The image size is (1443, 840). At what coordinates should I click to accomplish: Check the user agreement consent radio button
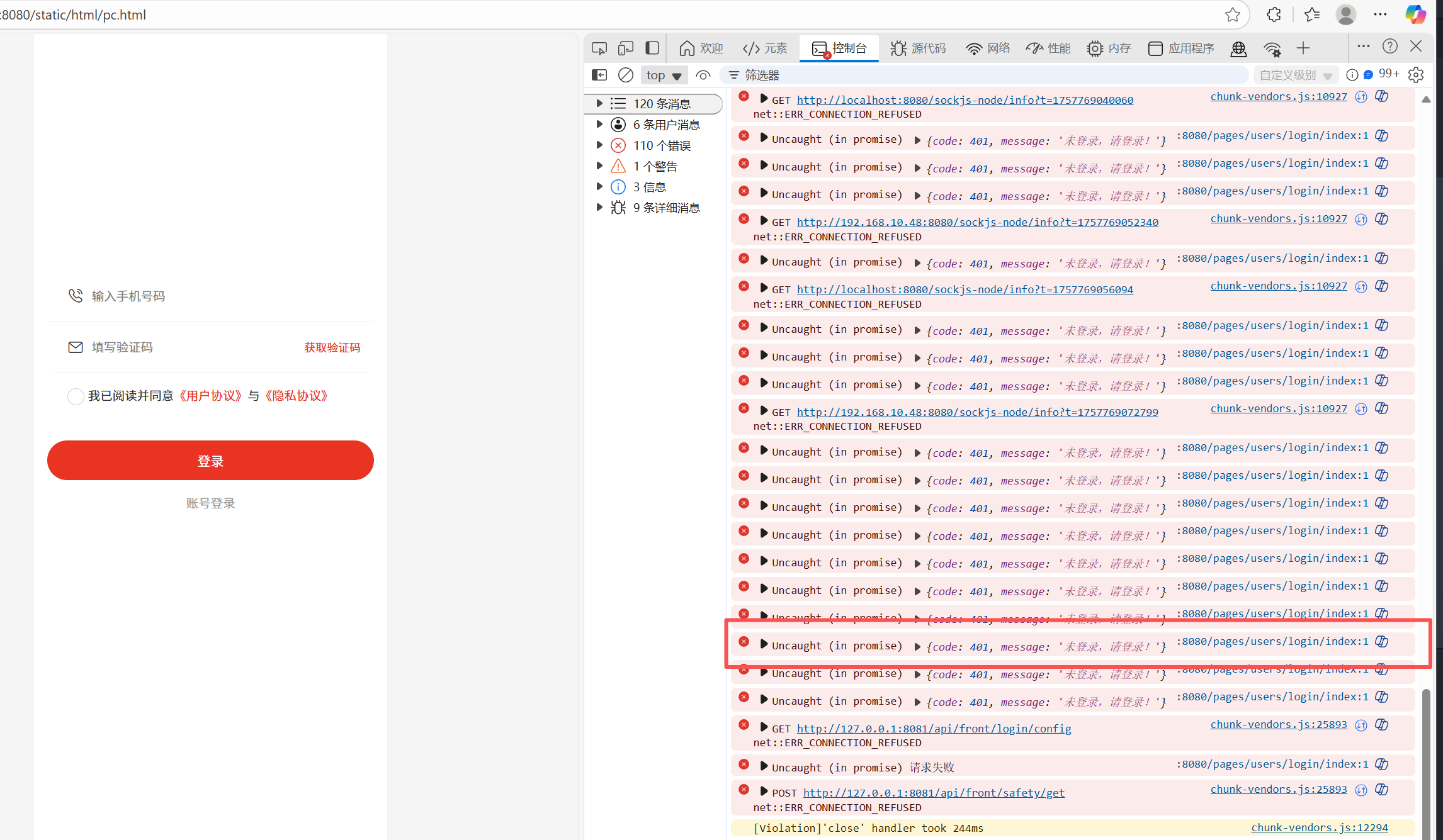pos(76,396)
